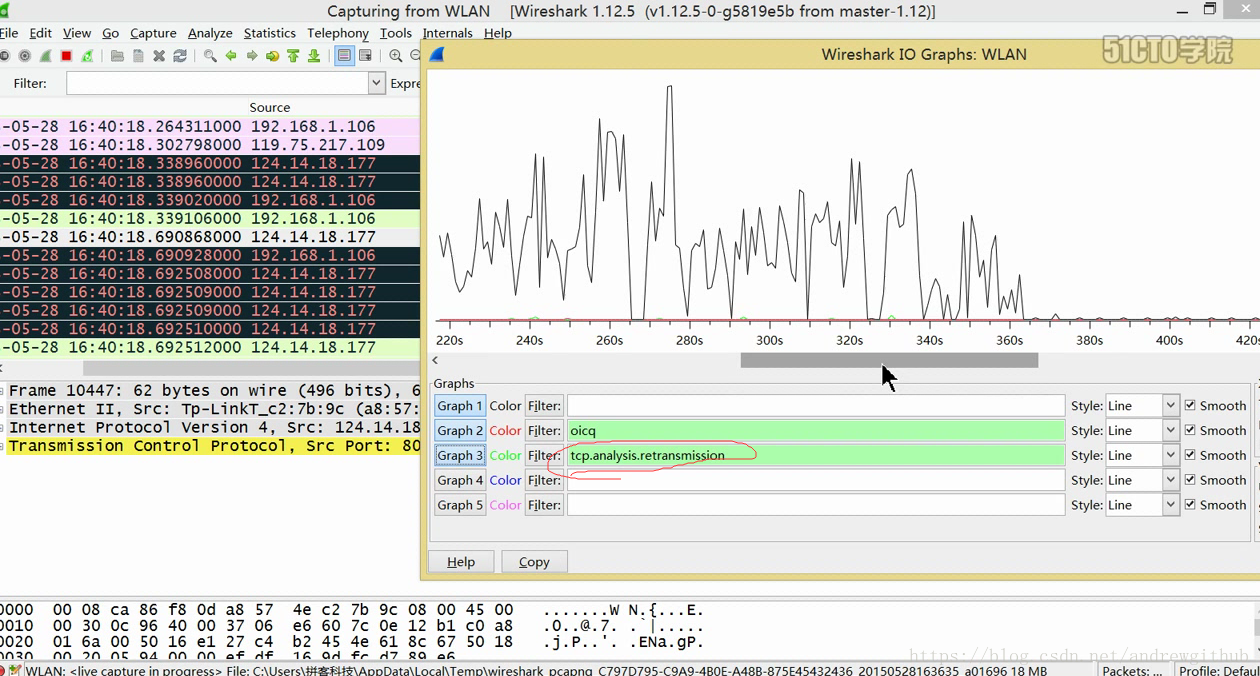Click the oicq filter text field
Image resolution: width=1260 pixels, height=676 pixels.
click(816, 431)
